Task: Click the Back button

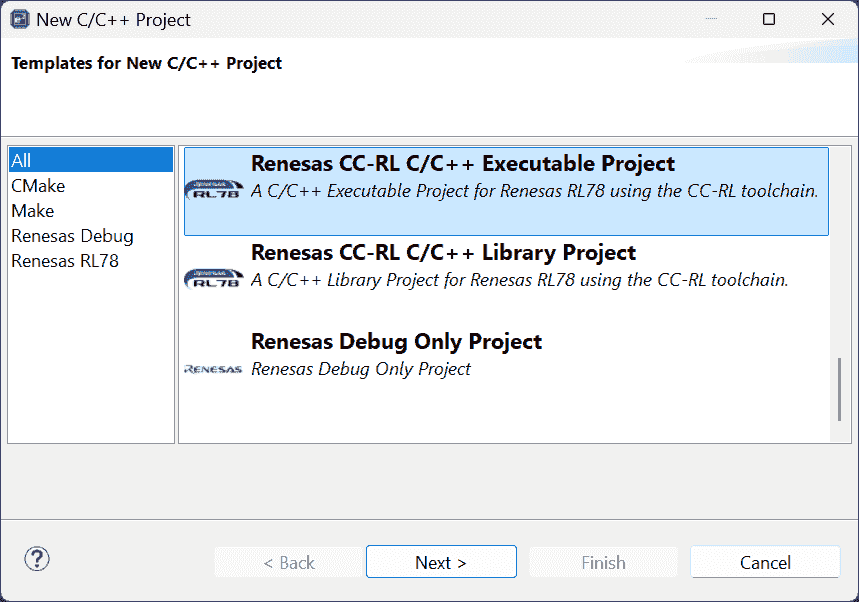Action: [289, 562]
